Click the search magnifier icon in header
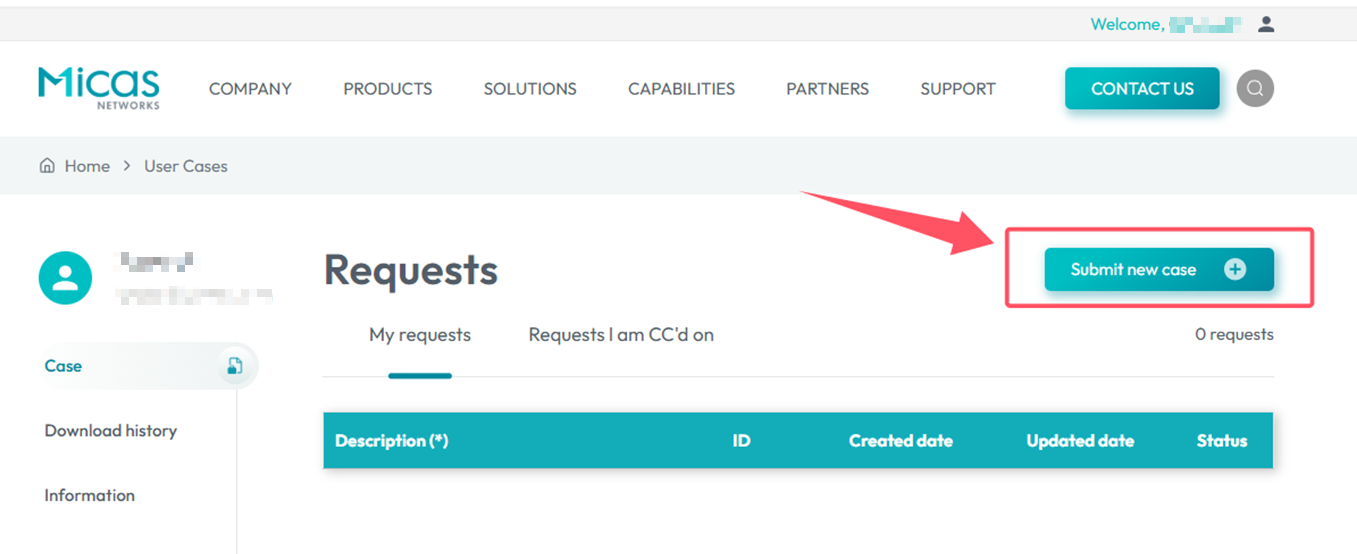This screenshot has width=1357, height=554. [x=1255, y=88]
